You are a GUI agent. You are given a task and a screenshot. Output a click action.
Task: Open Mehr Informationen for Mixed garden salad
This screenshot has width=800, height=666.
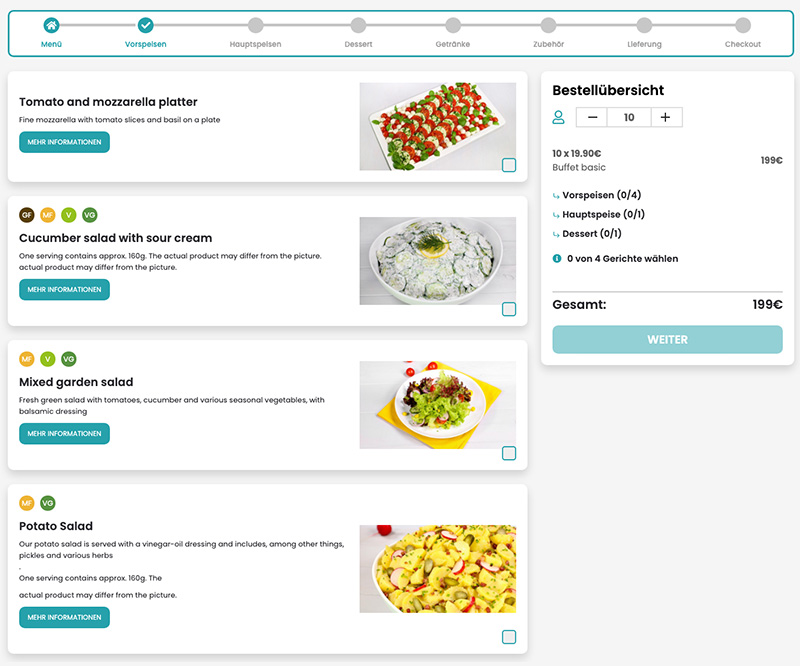pos(64,433)
